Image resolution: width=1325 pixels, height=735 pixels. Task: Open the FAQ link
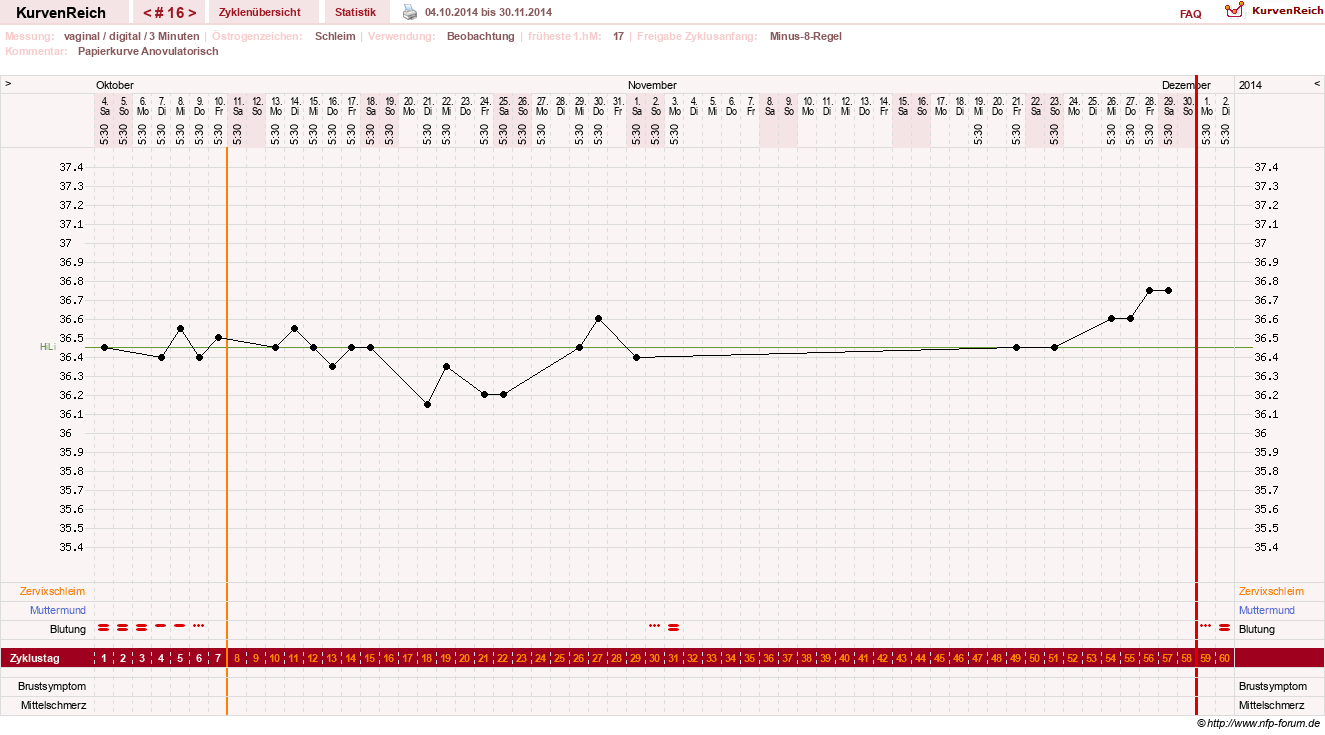(x=1191, y=14)
